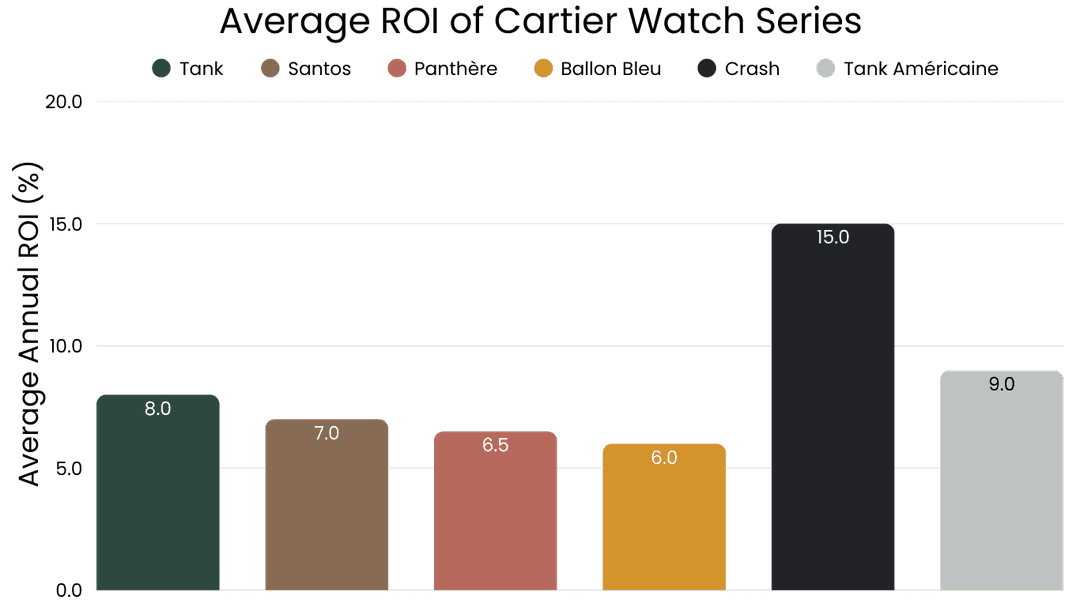Click the 9.0 value label
The width and height of the screenshot is (1080, 607).
coord(1001,384)
